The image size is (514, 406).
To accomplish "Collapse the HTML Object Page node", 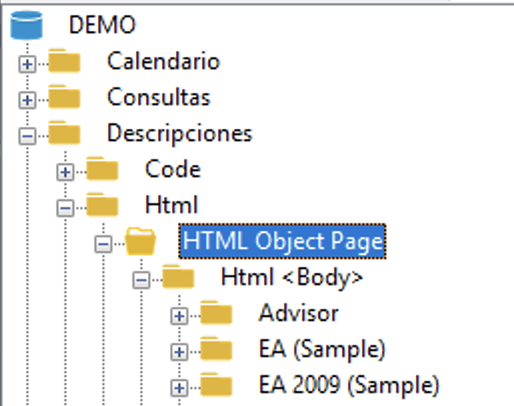I will (103, 244).
